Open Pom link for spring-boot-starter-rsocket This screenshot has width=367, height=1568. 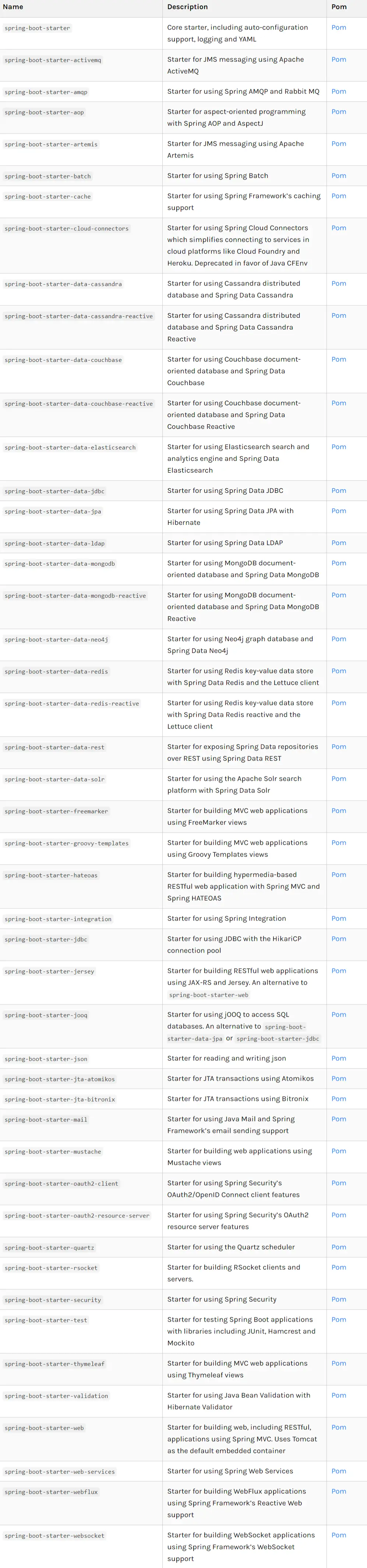point(338,1268)
